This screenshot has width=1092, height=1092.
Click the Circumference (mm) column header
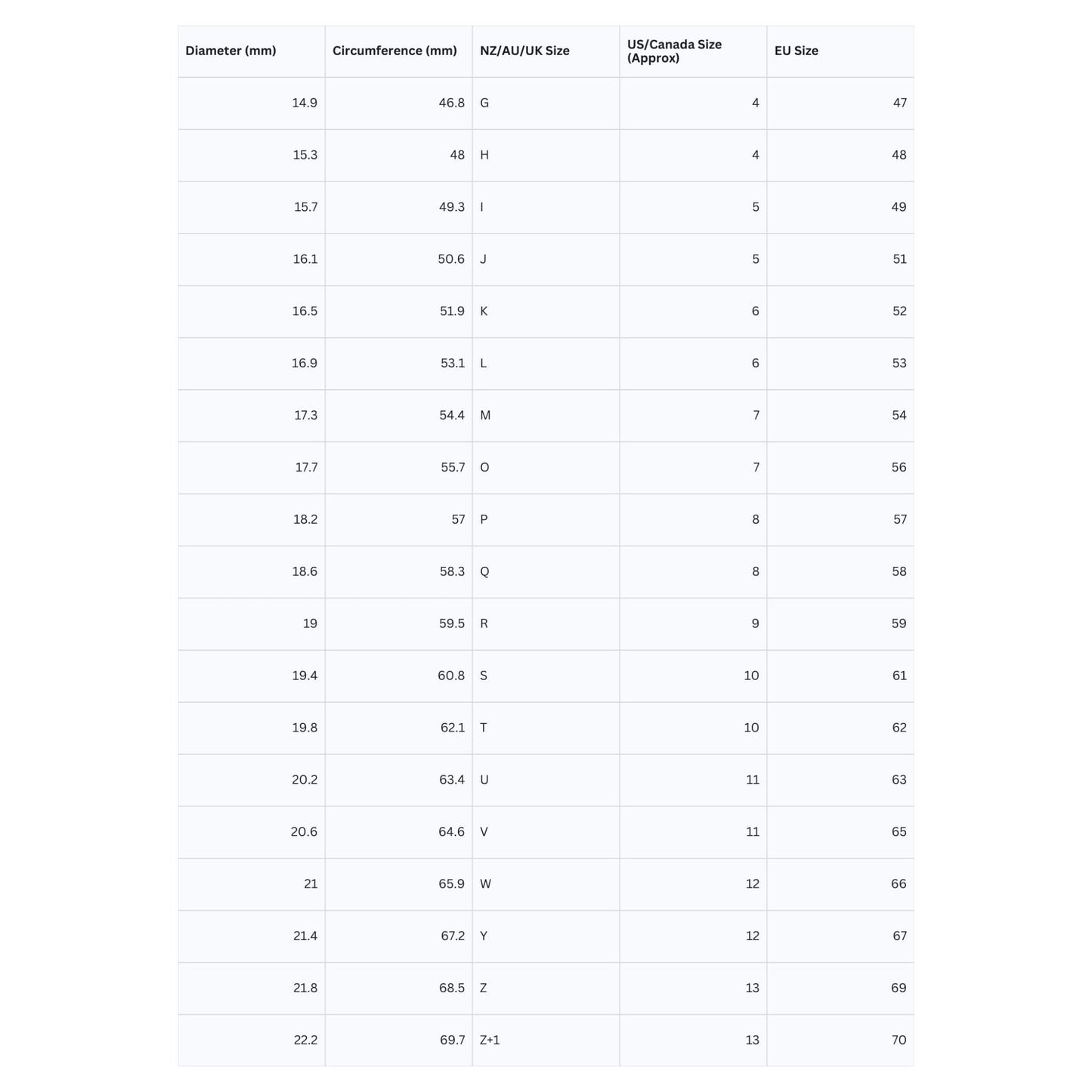point(394,51)
